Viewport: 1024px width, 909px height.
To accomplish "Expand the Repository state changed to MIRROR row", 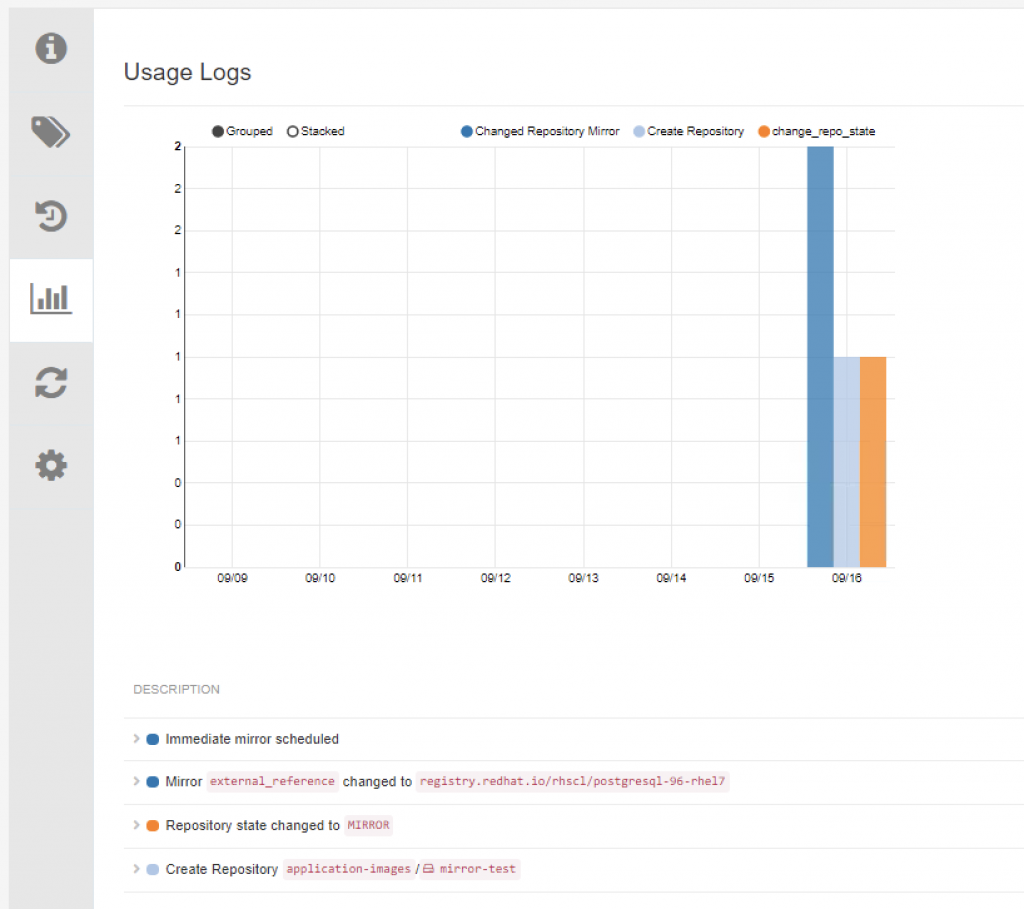I will click(136, 825).
